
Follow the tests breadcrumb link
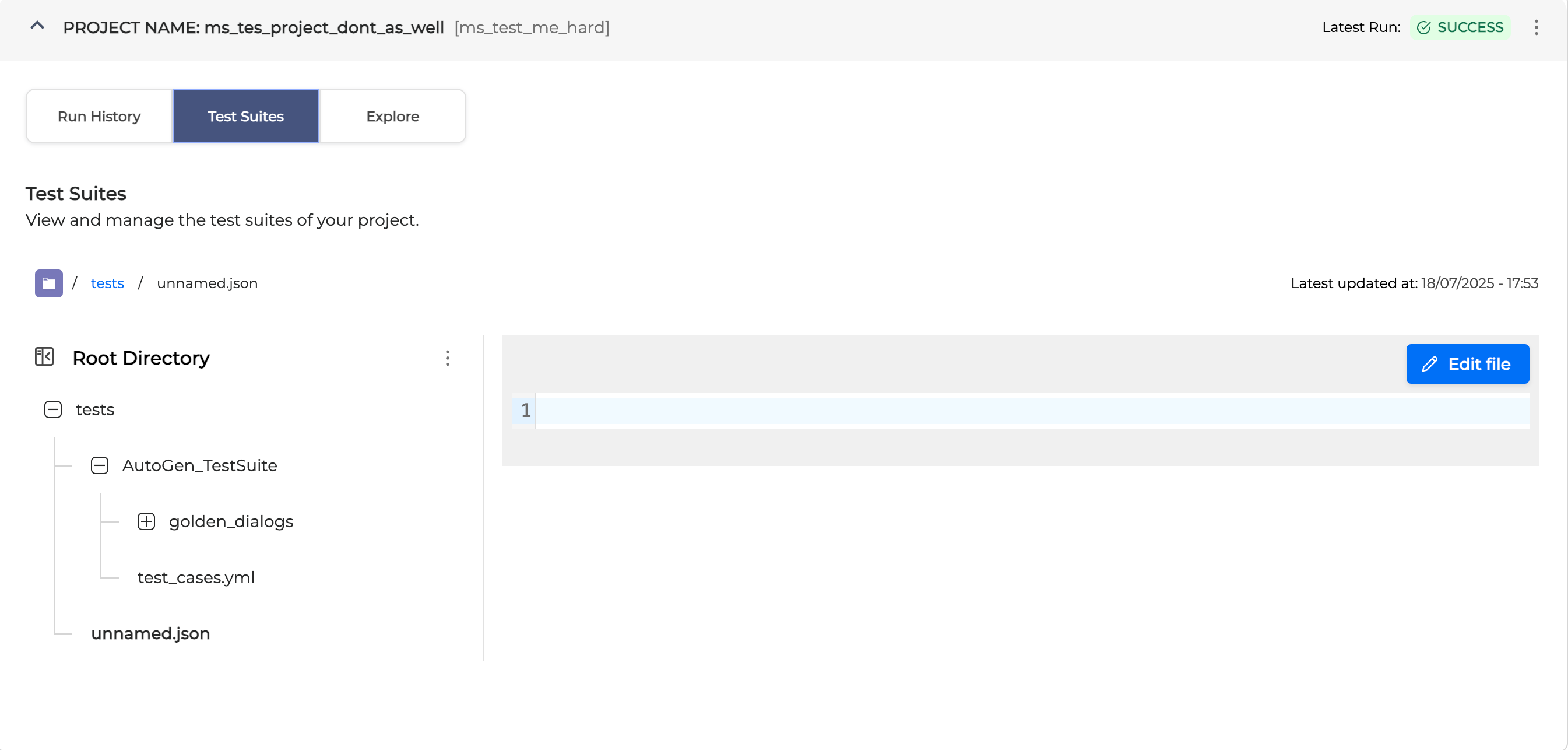[x=107, y=282]
